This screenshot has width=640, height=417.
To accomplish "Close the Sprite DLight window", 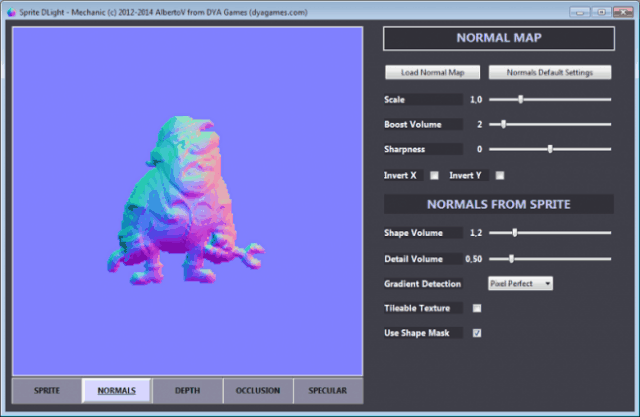I will 622,11.
